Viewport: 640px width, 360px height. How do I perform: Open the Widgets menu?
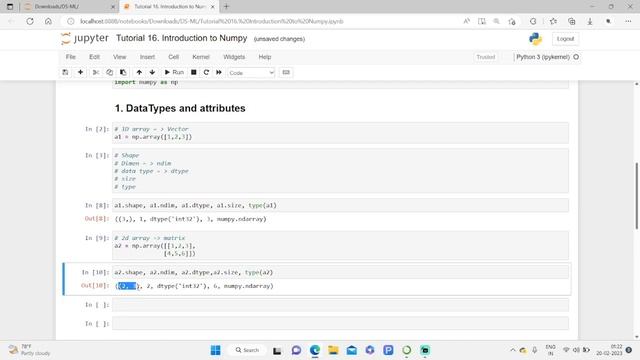tap(234, 57)
